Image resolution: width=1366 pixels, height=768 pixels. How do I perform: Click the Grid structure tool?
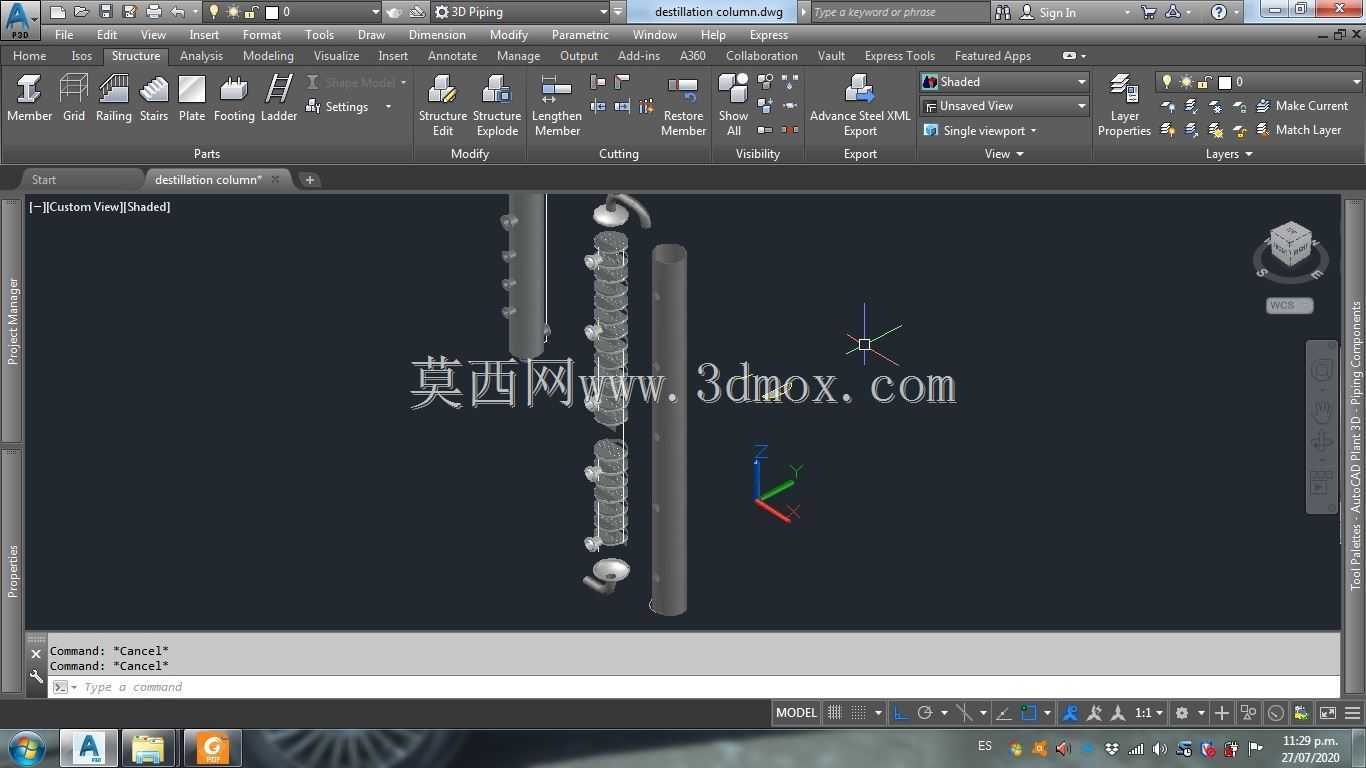click(74, 99)
